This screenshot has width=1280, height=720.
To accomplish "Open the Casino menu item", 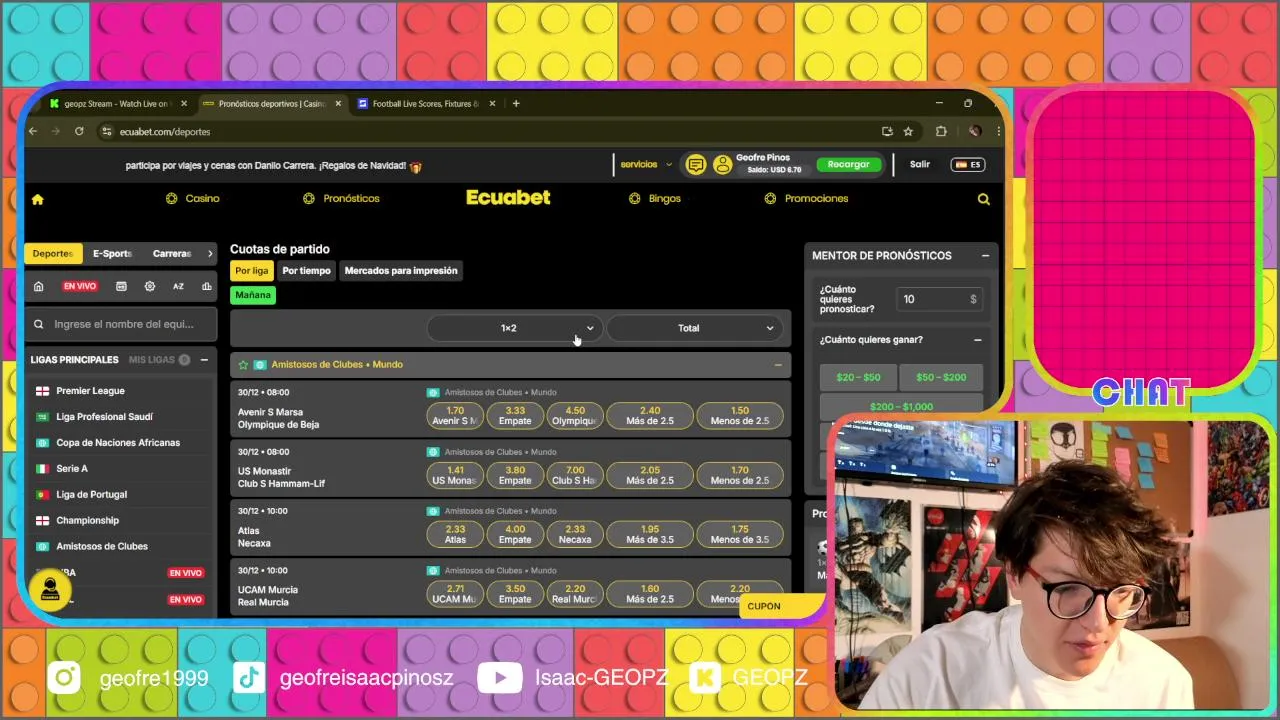I will click(x=193, y=199).
